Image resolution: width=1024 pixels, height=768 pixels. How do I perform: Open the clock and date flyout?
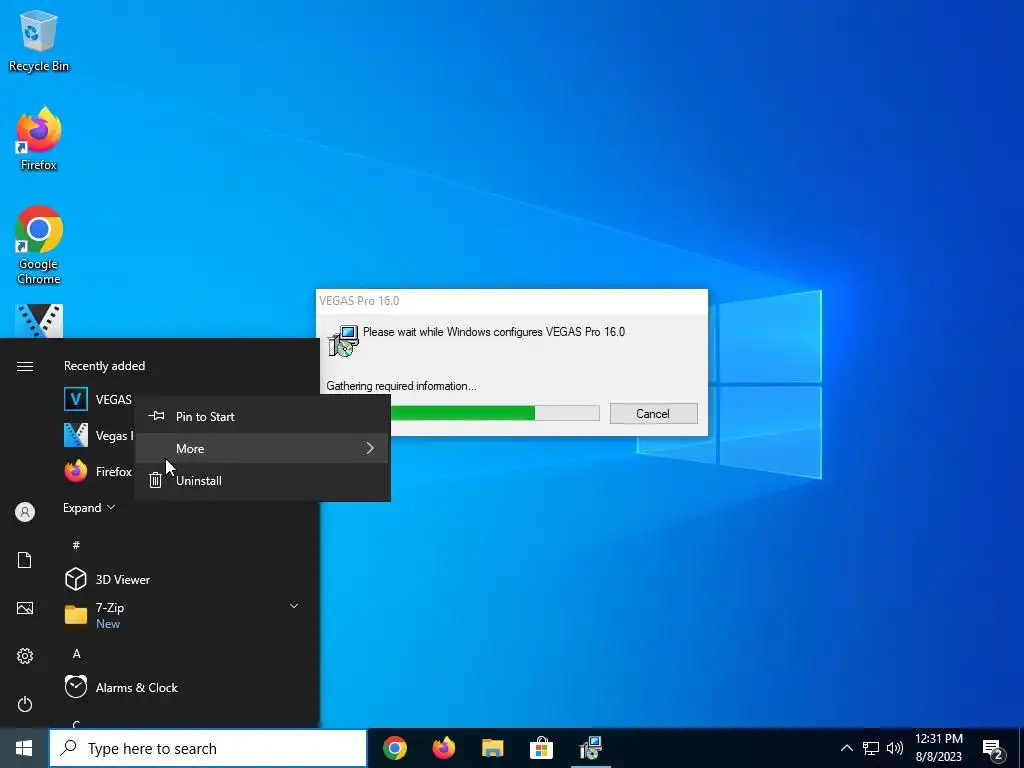coord(938,748)
